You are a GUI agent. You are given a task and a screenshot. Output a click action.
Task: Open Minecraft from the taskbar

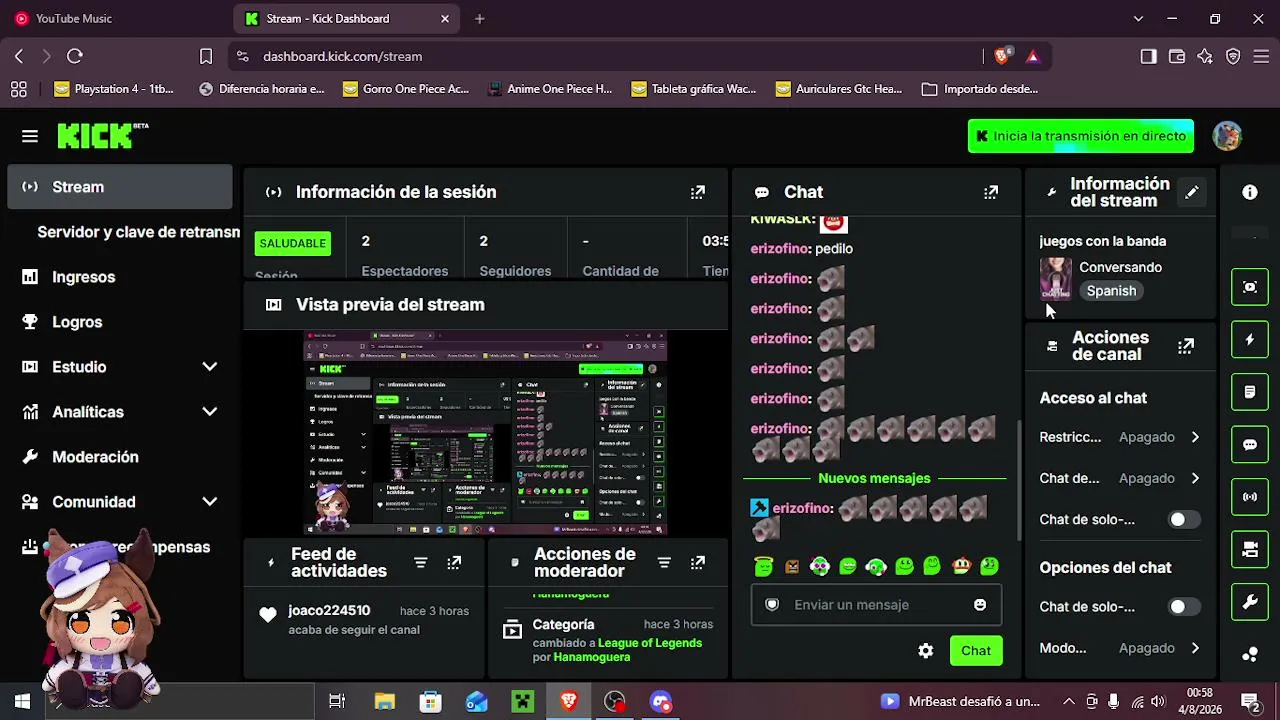pos(523,702)
